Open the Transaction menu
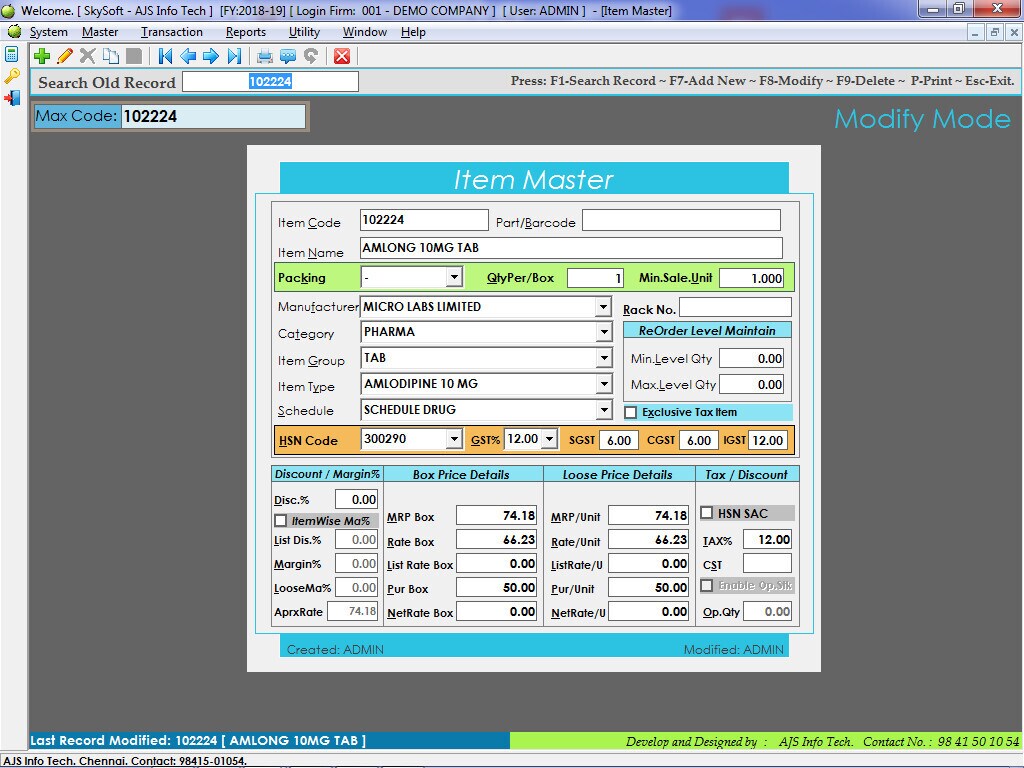This screenshot has width=1024, height=768. coord(171,31)
